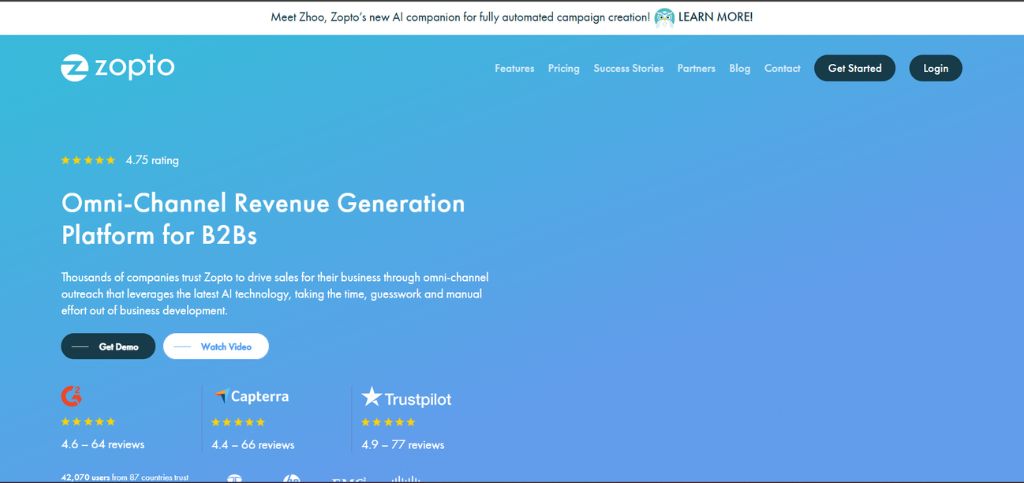Click the 'Meet Zhoo' banner announcement text

coord(460,18)
